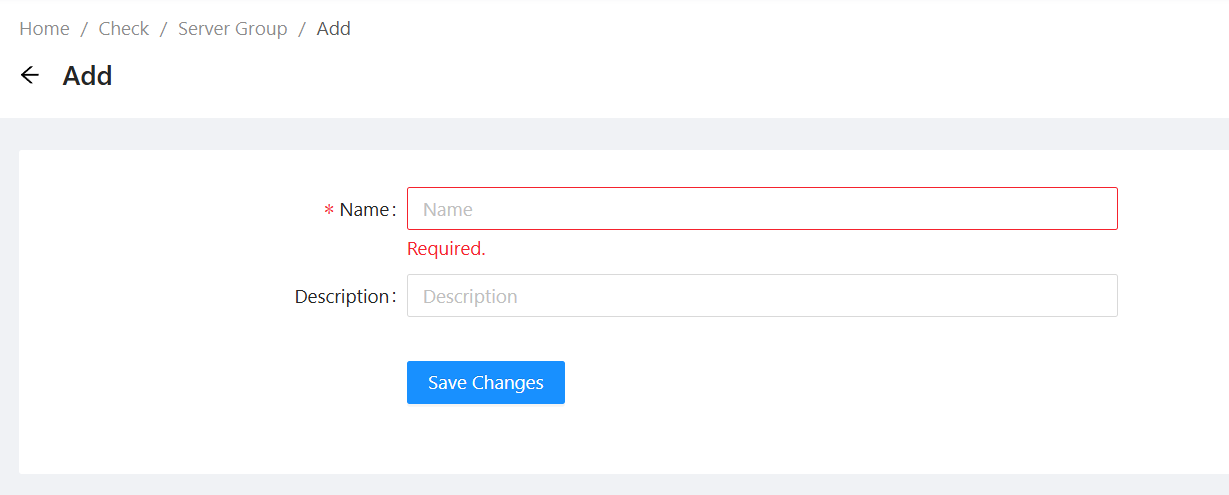Click the back arrow icon

pyautogui.click(x=30, y=75)
